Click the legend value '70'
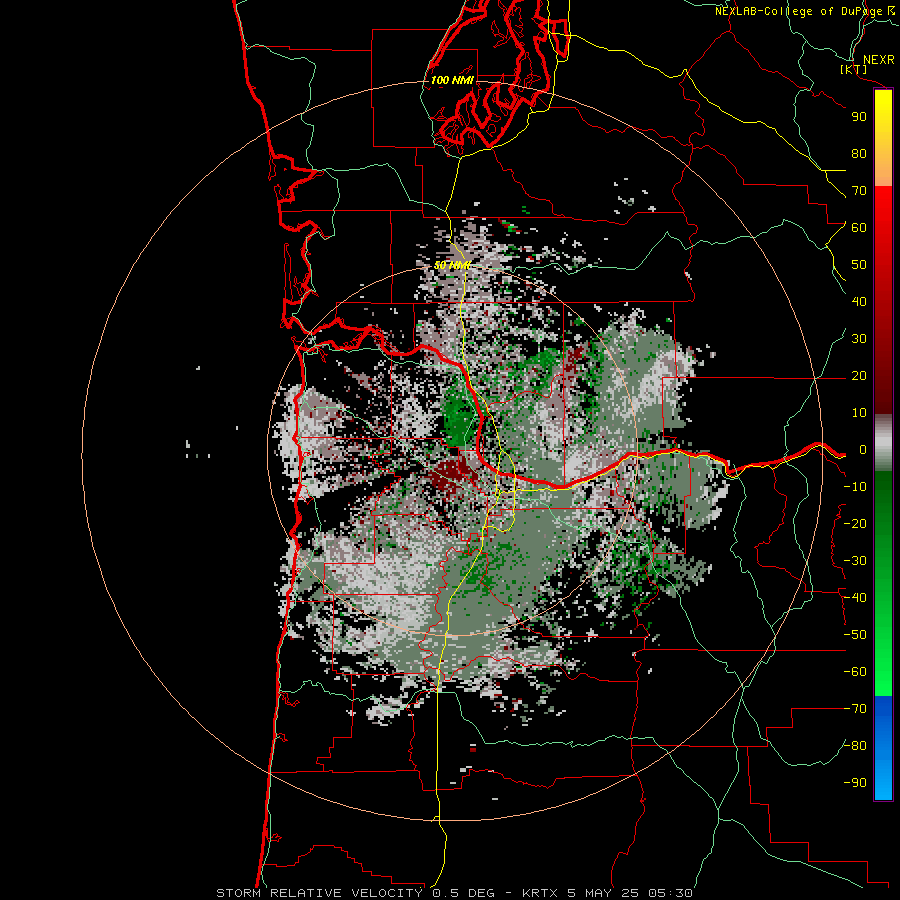 point(859,191)
